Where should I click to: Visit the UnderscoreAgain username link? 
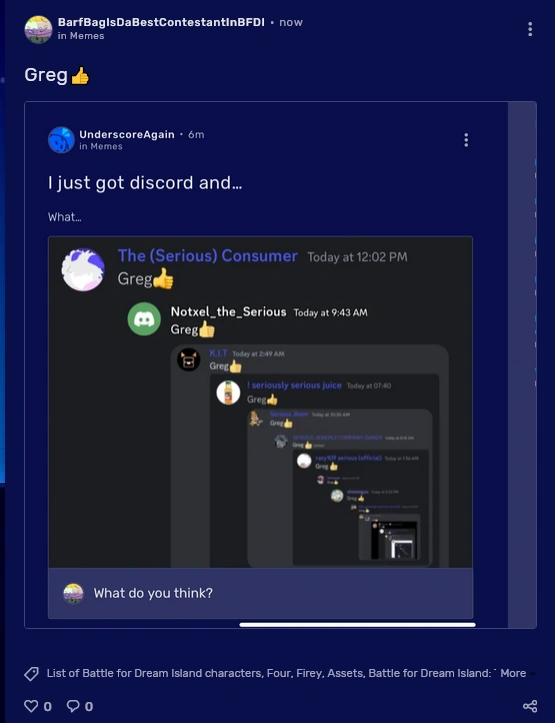pos(127,134)
